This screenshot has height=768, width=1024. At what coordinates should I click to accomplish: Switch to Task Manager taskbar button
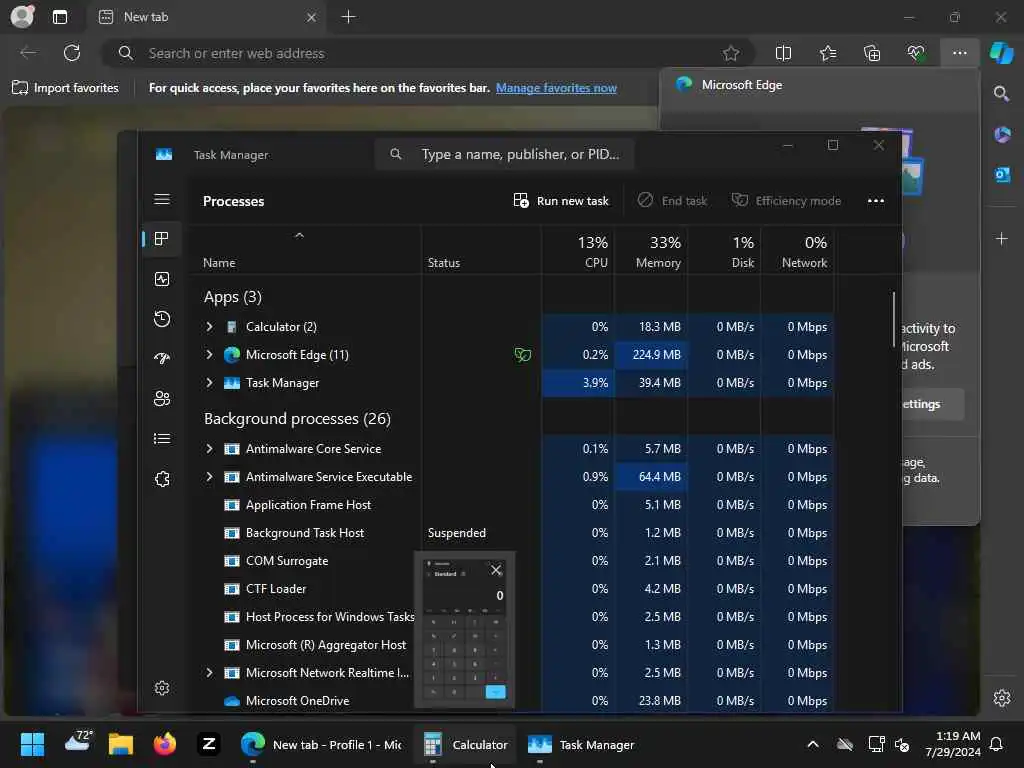coord(581,744)
